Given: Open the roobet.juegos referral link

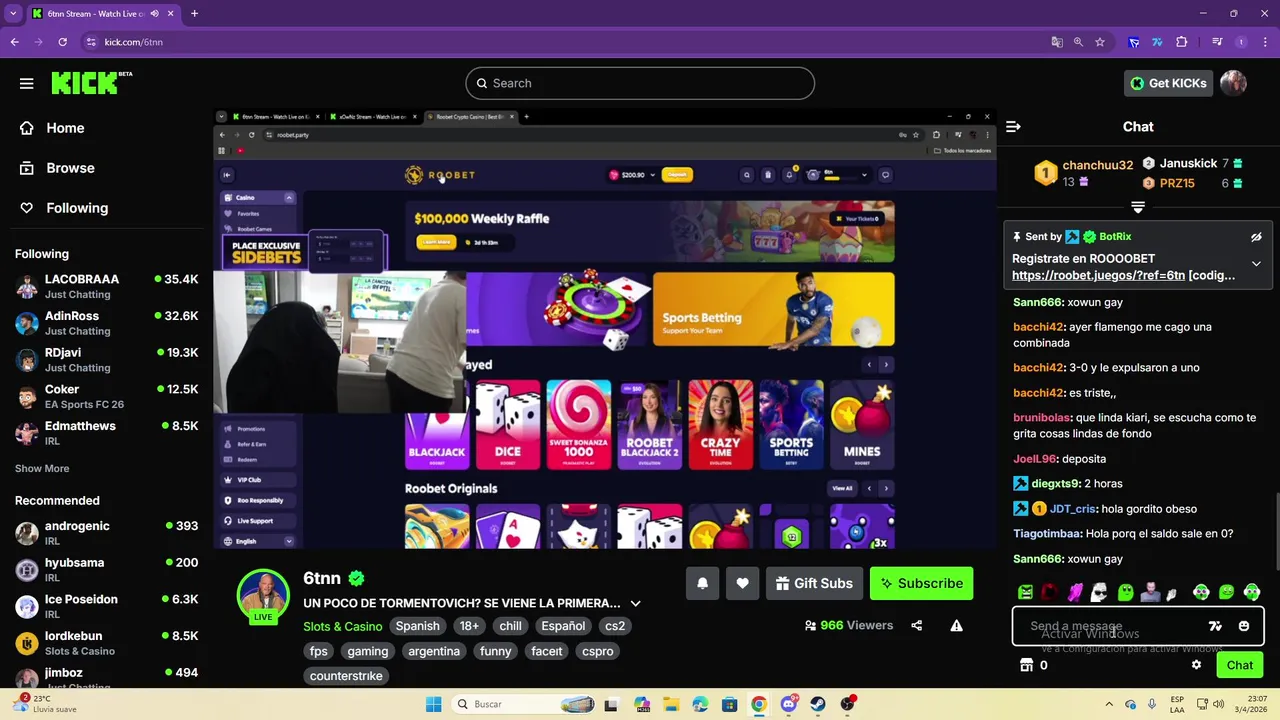Looking at the screenshot, I should [x=1098, y=275].
